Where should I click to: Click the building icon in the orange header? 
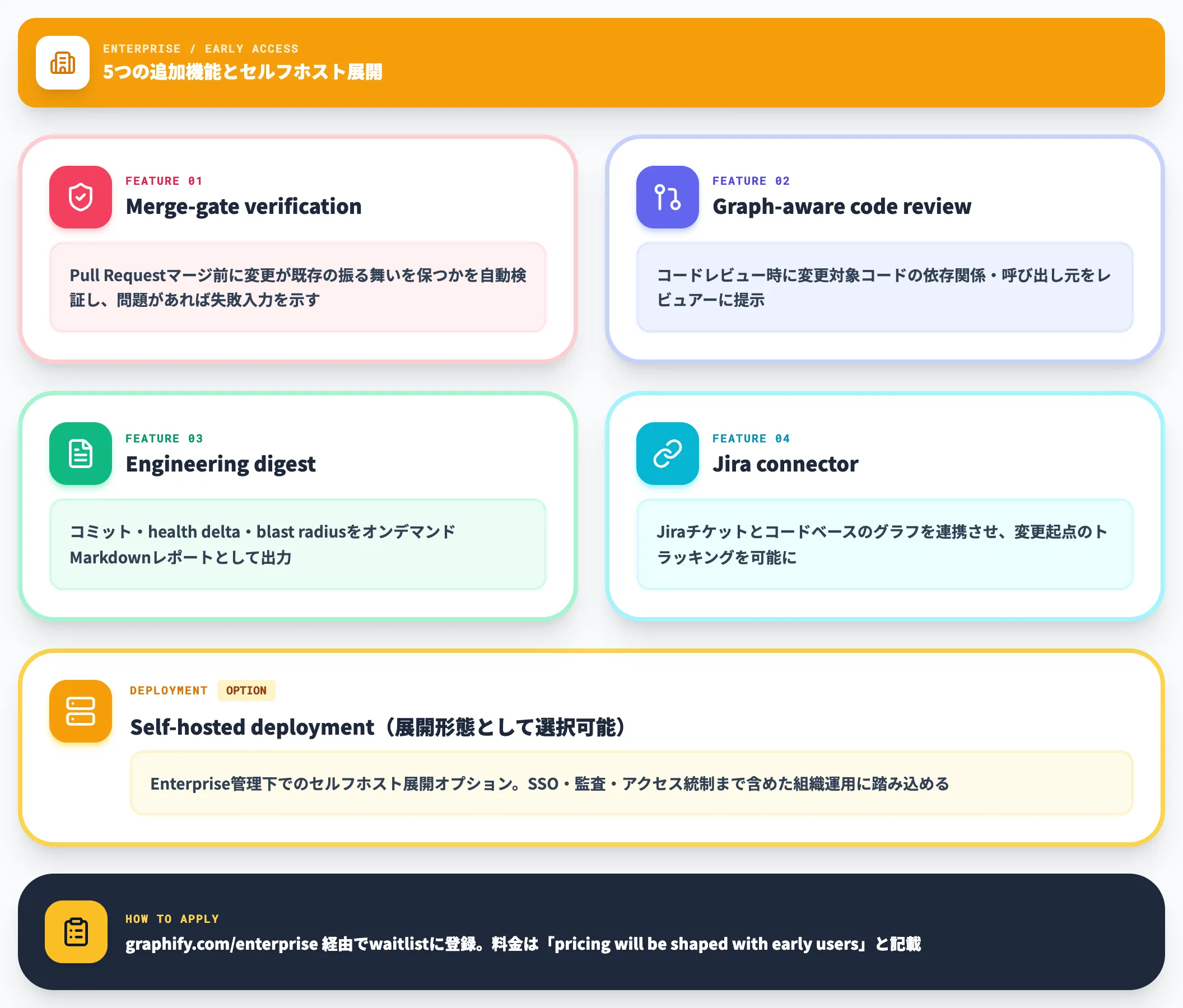(63, 63)
